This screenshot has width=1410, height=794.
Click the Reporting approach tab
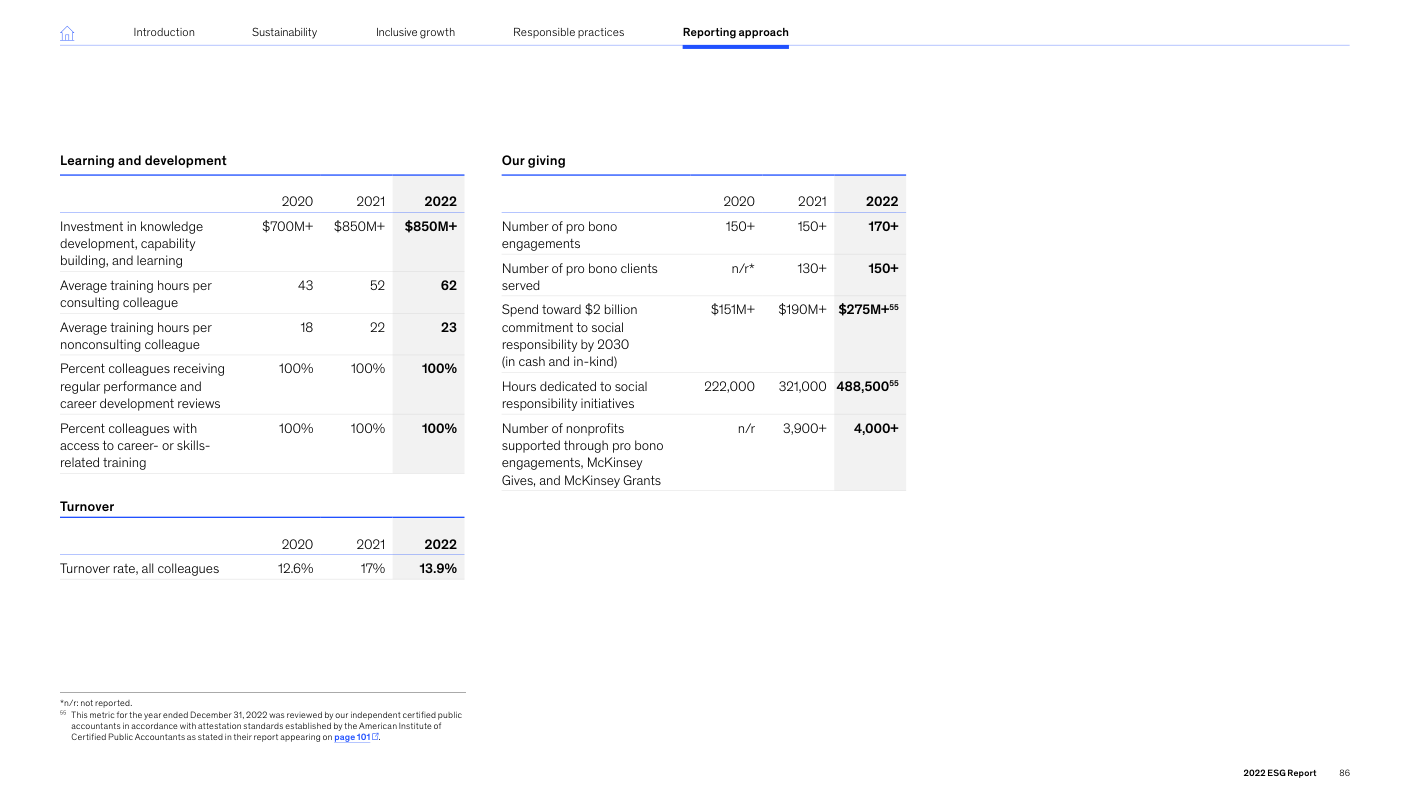(735, 32)
